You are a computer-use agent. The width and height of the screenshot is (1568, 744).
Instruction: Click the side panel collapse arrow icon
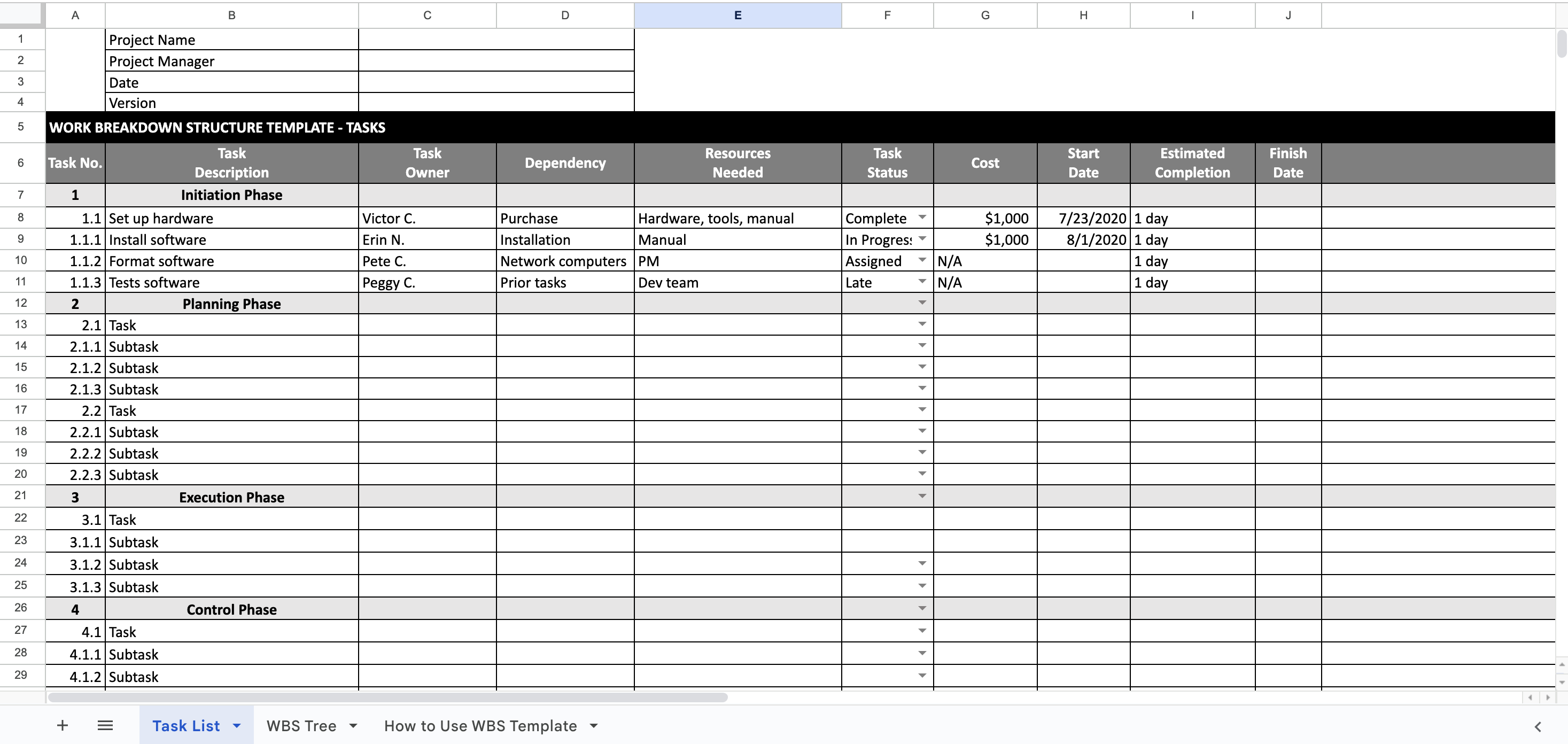[1538, 726]
